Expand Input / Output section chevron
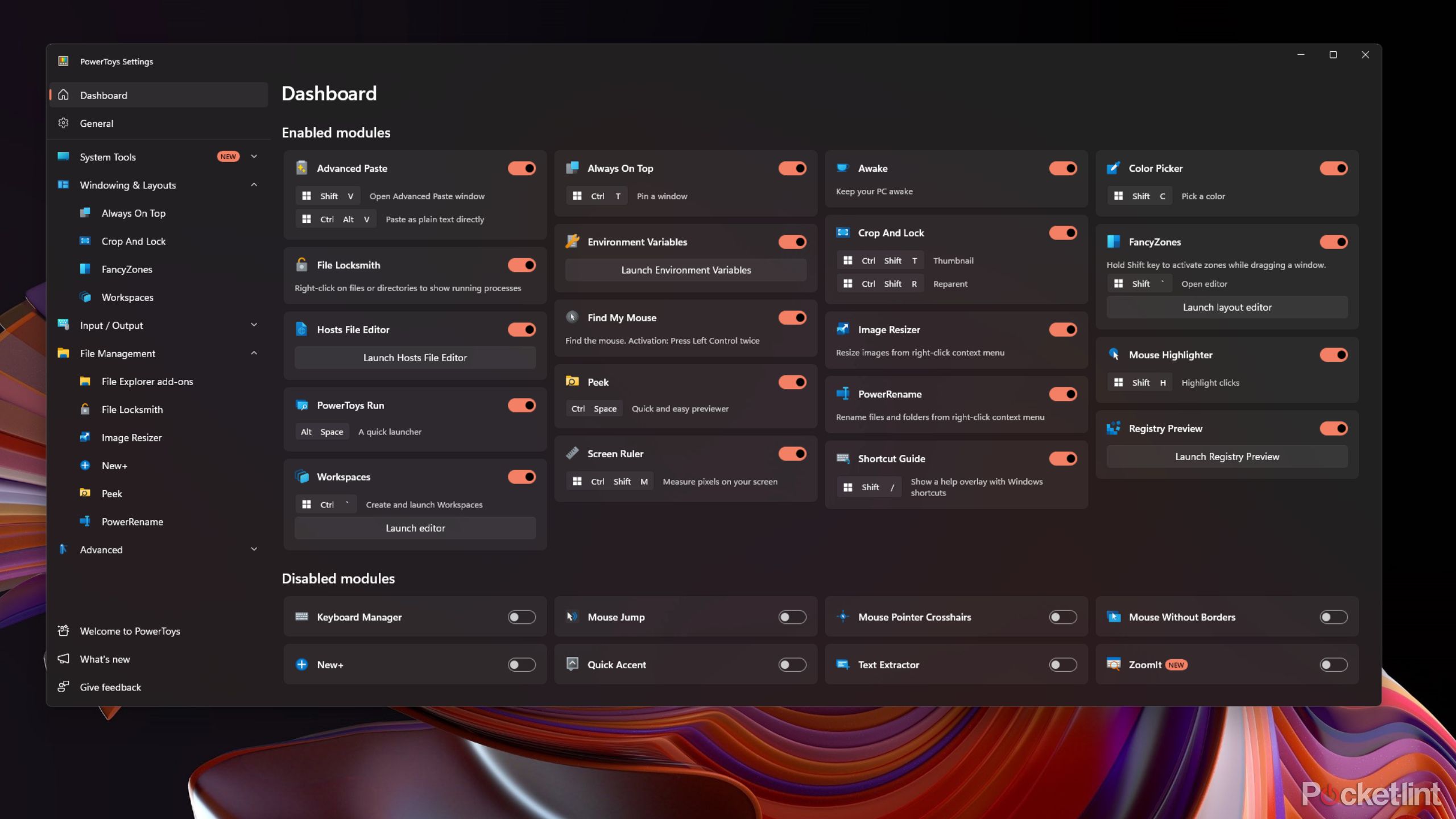 254,325
